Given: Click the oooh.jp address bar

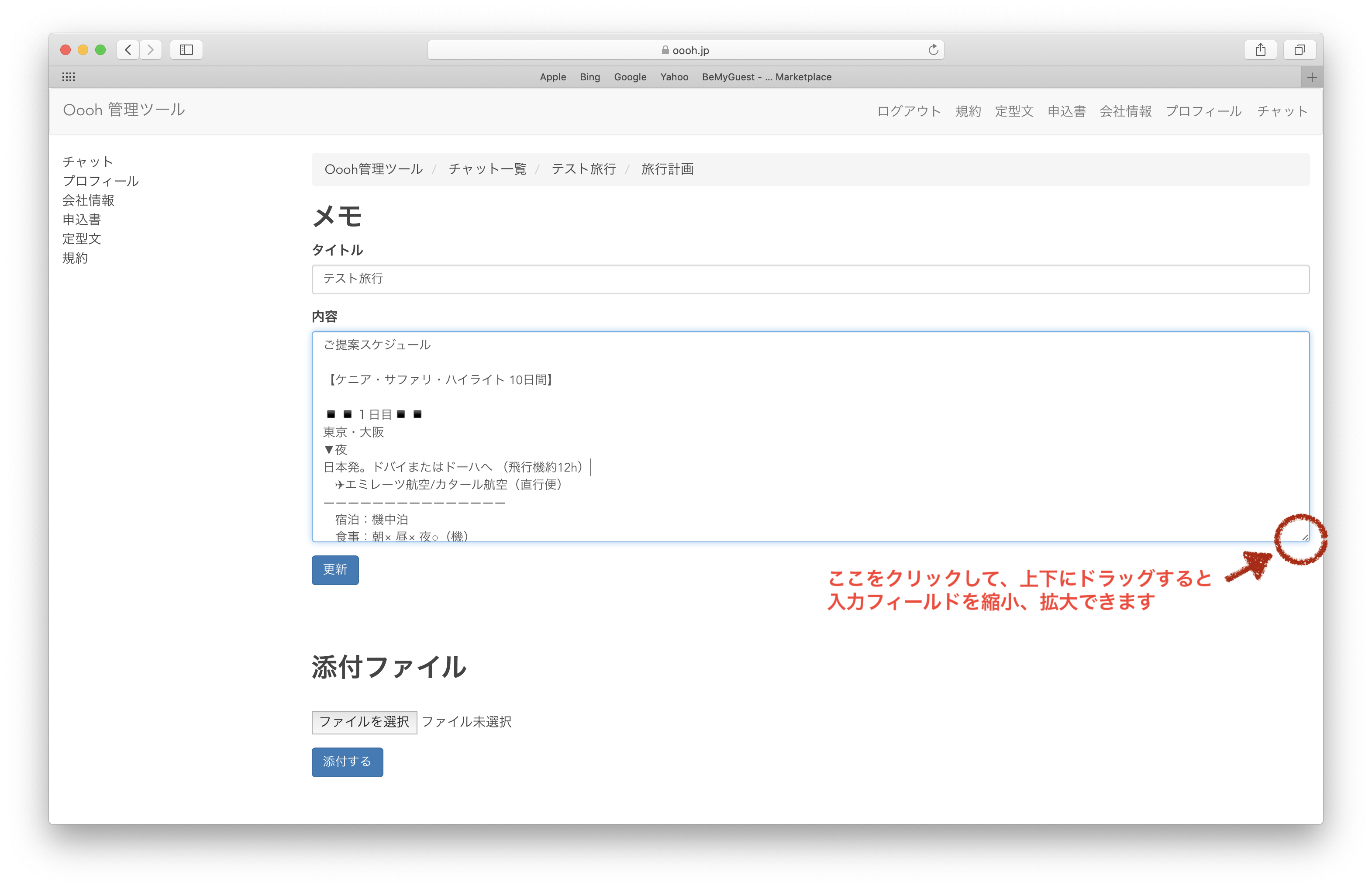Looking at the screenshot, I should click(686, 50).
